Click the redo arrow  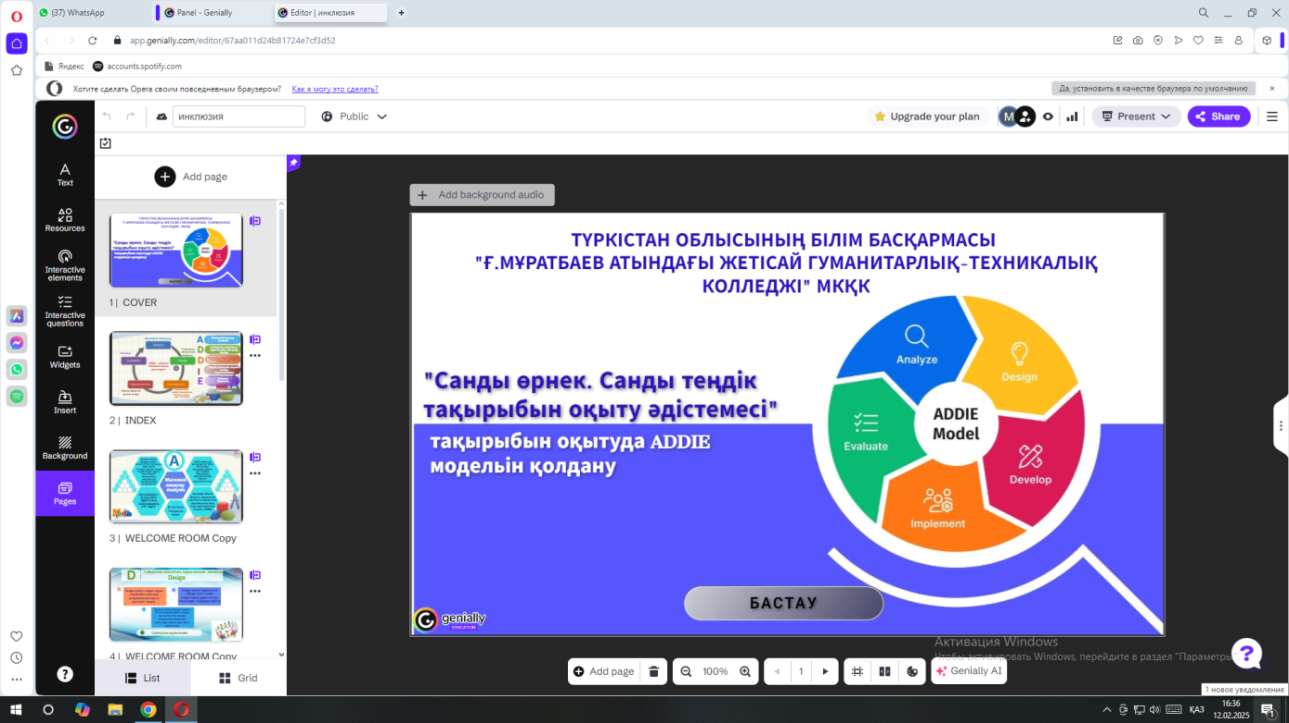click(x=131, y=117)
